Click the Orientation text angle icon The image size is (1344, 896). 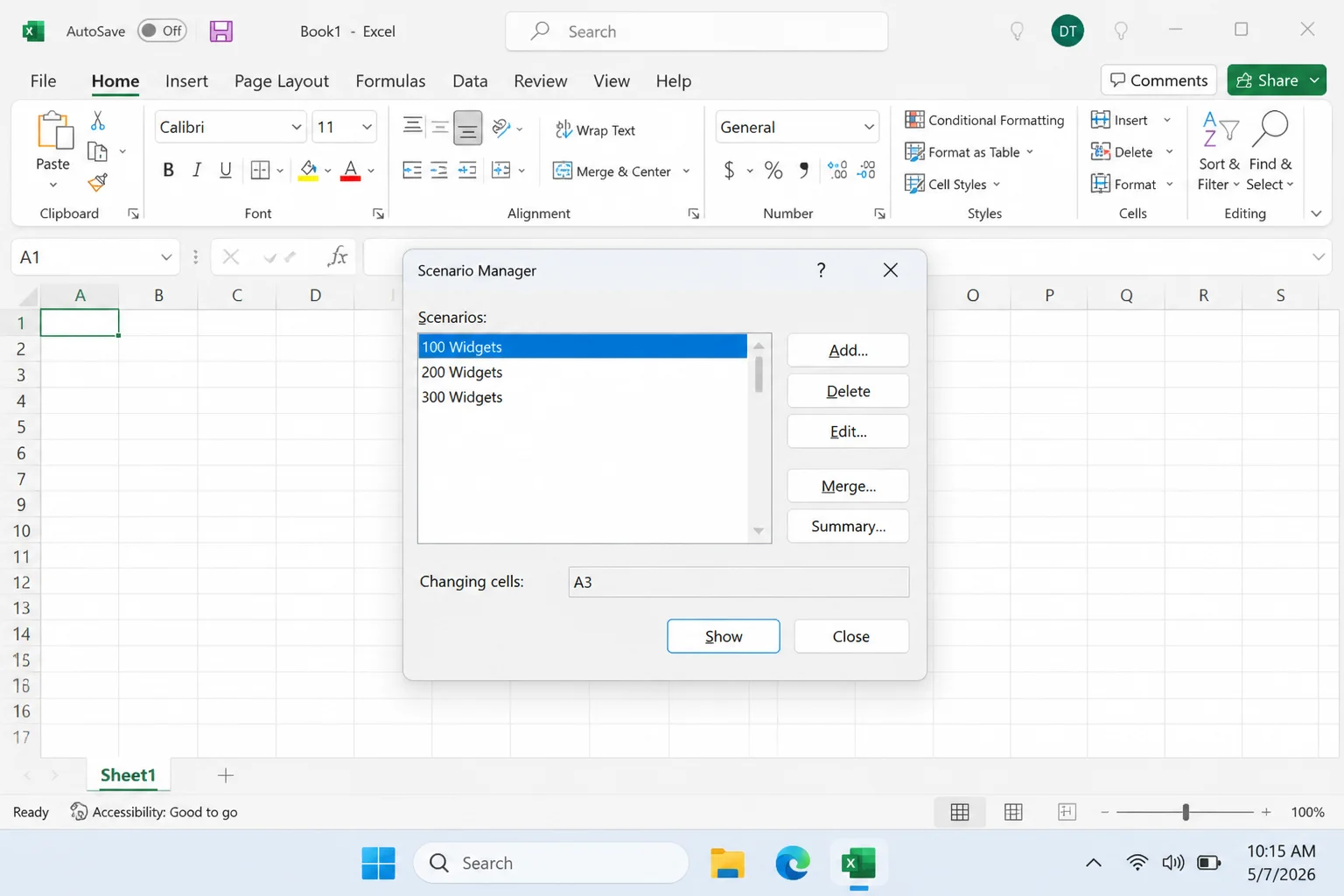(x=501, y=129)
